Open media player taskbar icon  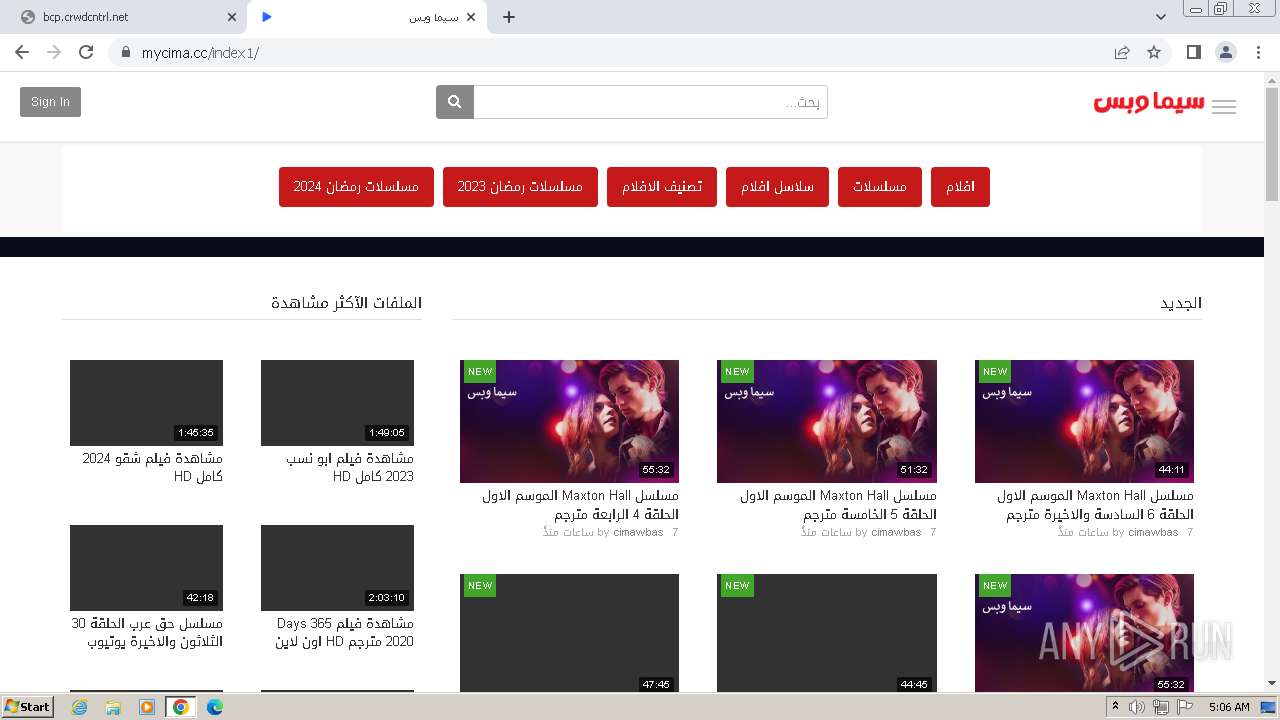(x=147, y=707)
